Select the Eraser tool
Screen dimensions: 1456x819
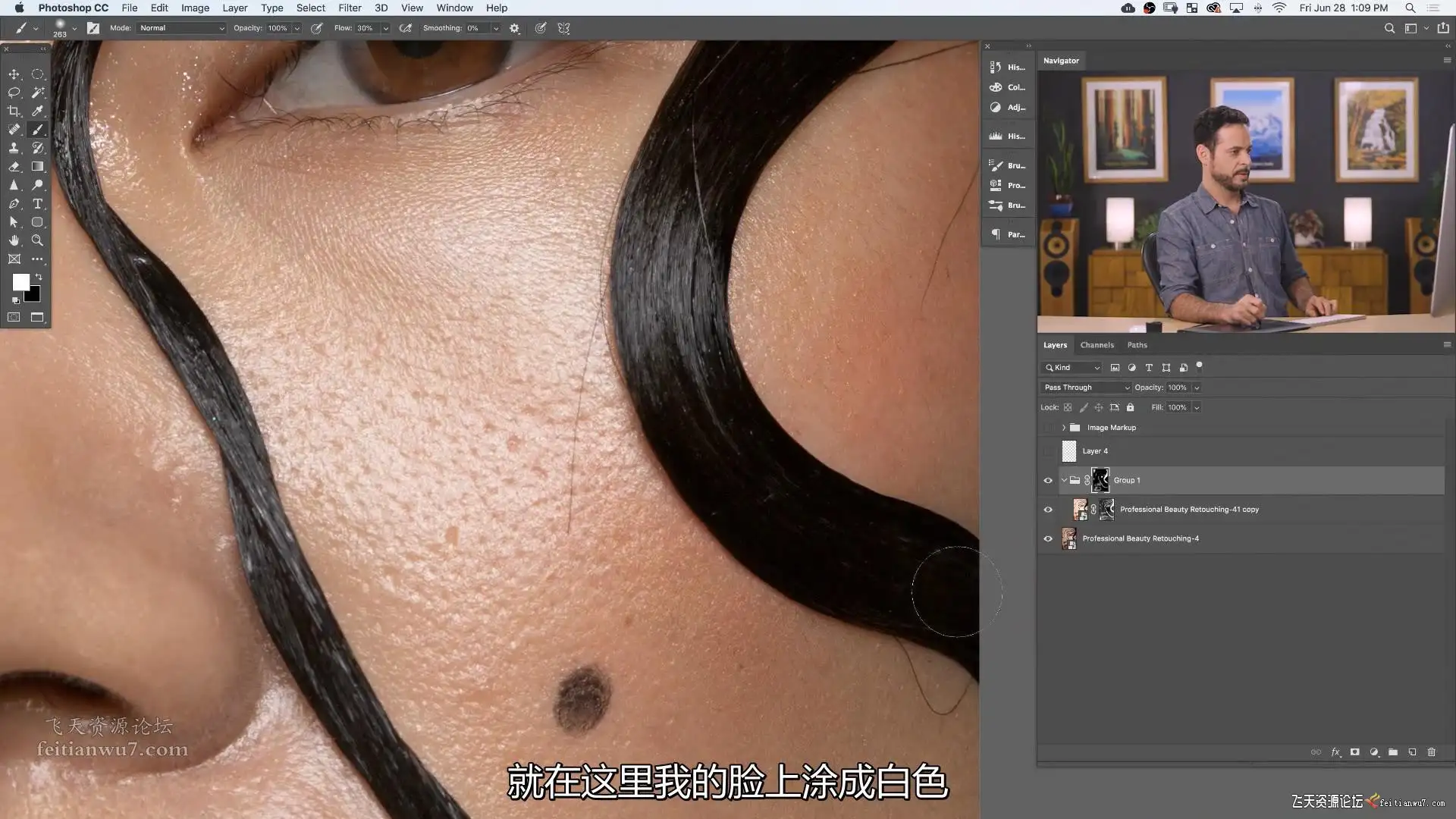tap(14, 166)
